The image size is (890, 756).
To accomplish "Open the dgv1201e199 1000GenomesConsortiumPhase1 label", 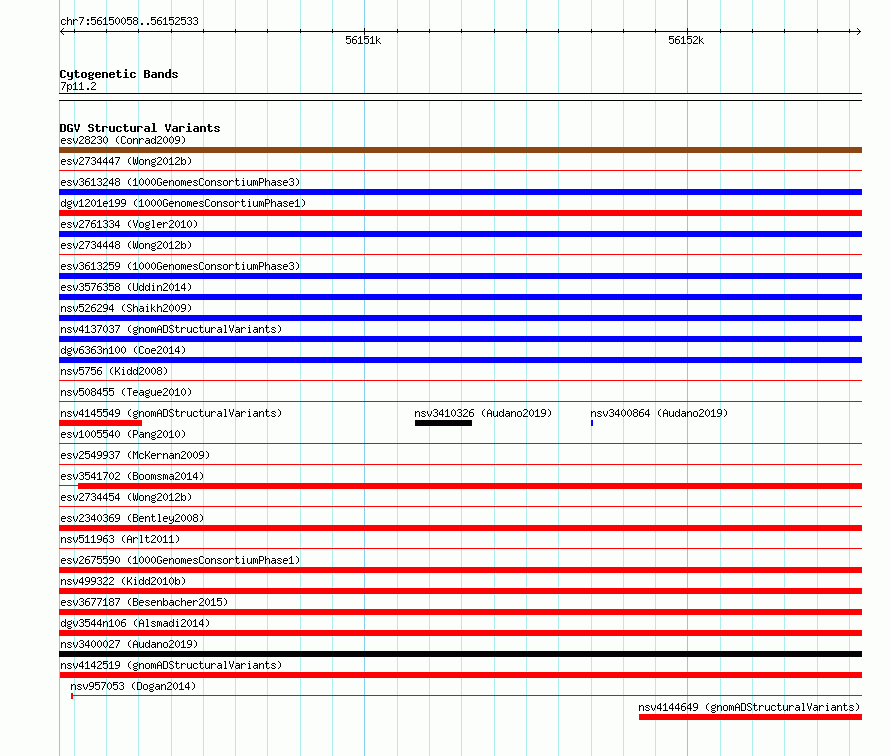I will (x=183, y=203).
